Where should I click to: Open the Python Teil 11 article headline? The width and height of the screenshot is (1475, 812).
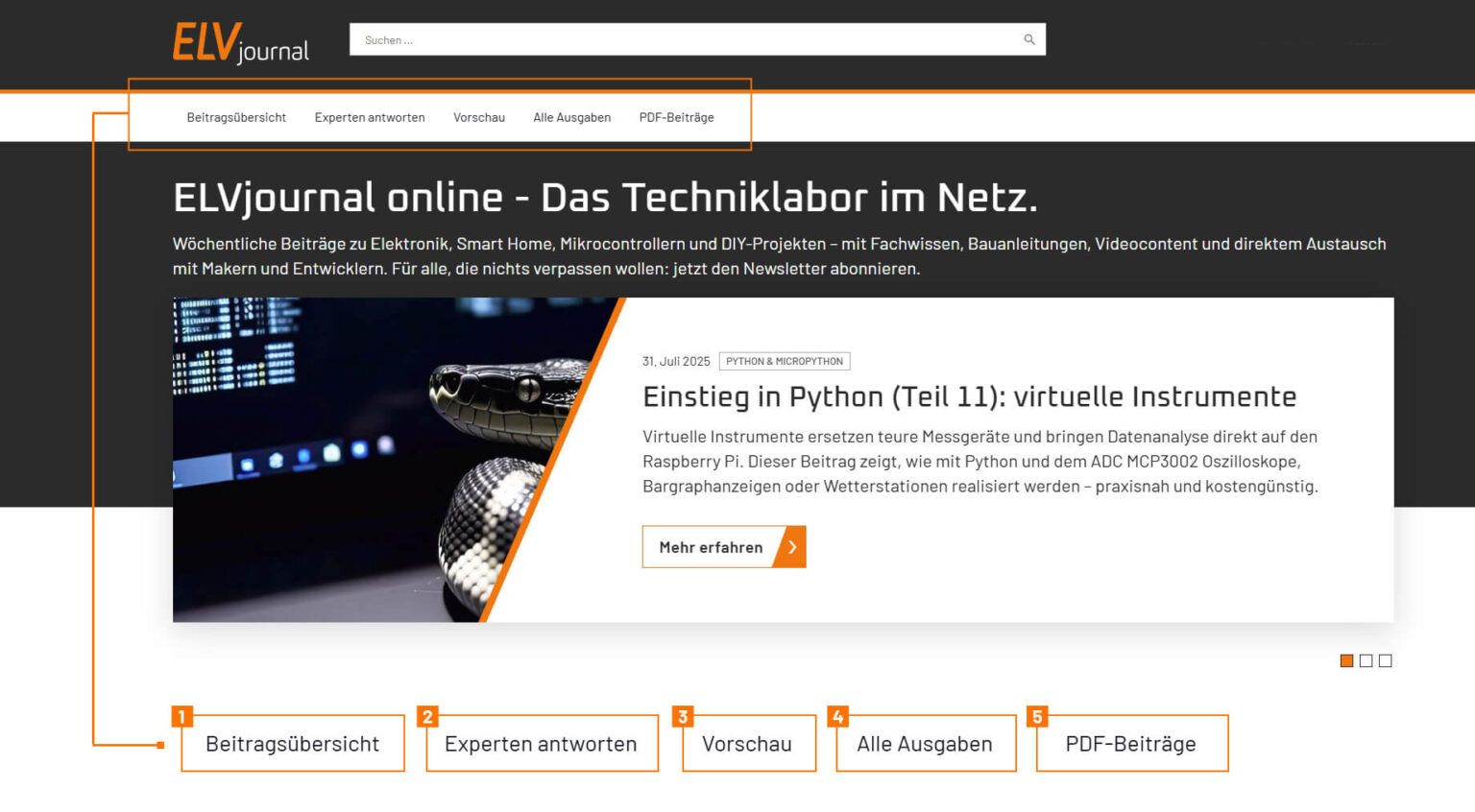click(x=969, y=395)
